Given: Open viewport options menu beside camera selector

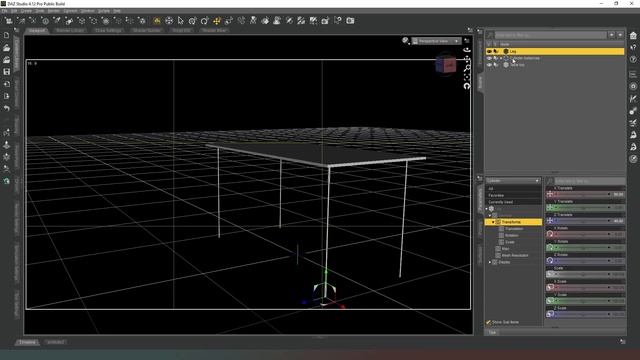Looking at the screenshot, I should (x=467, y=41).
